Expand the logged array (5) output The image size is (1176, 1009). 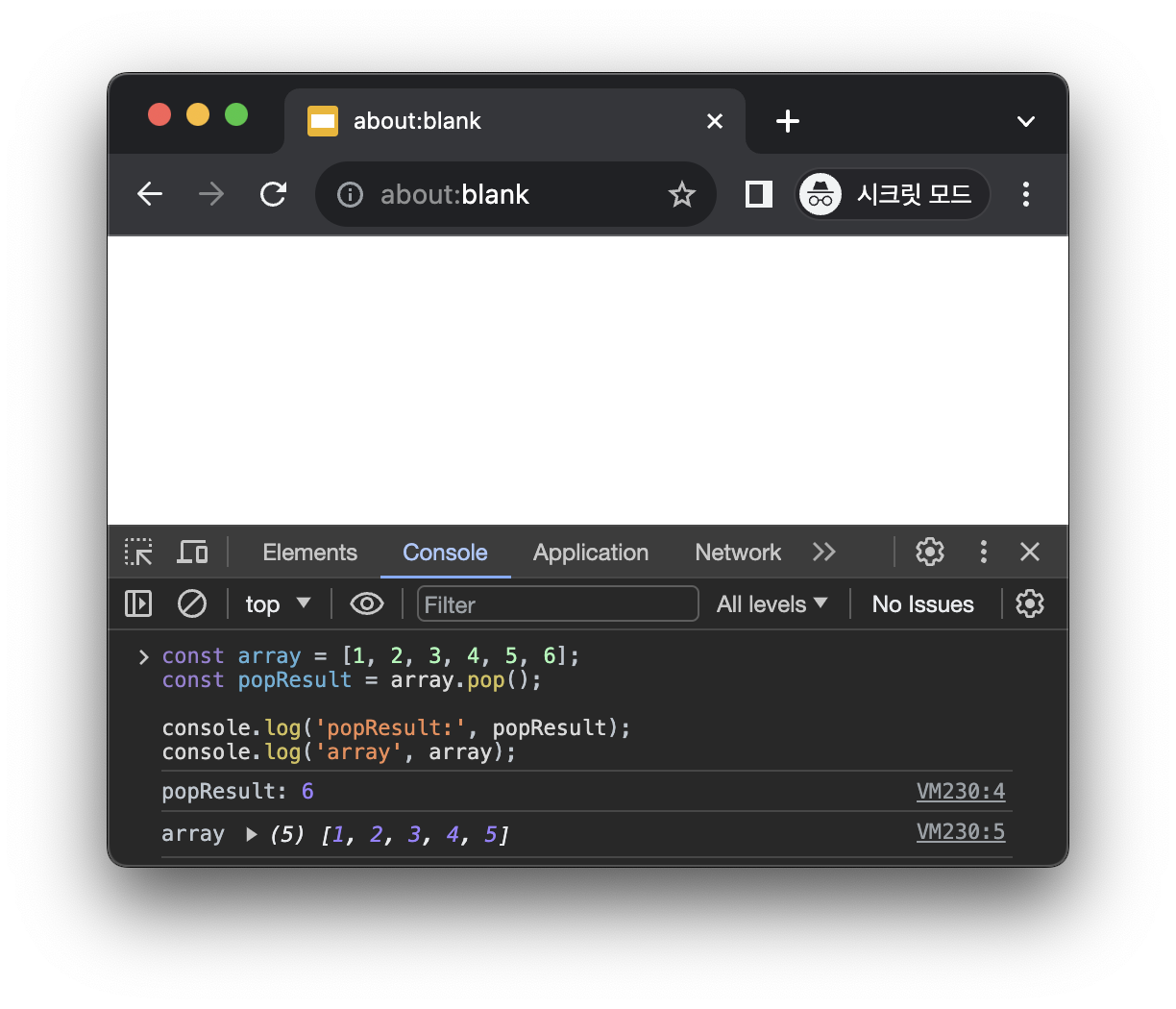pos(252,834)
